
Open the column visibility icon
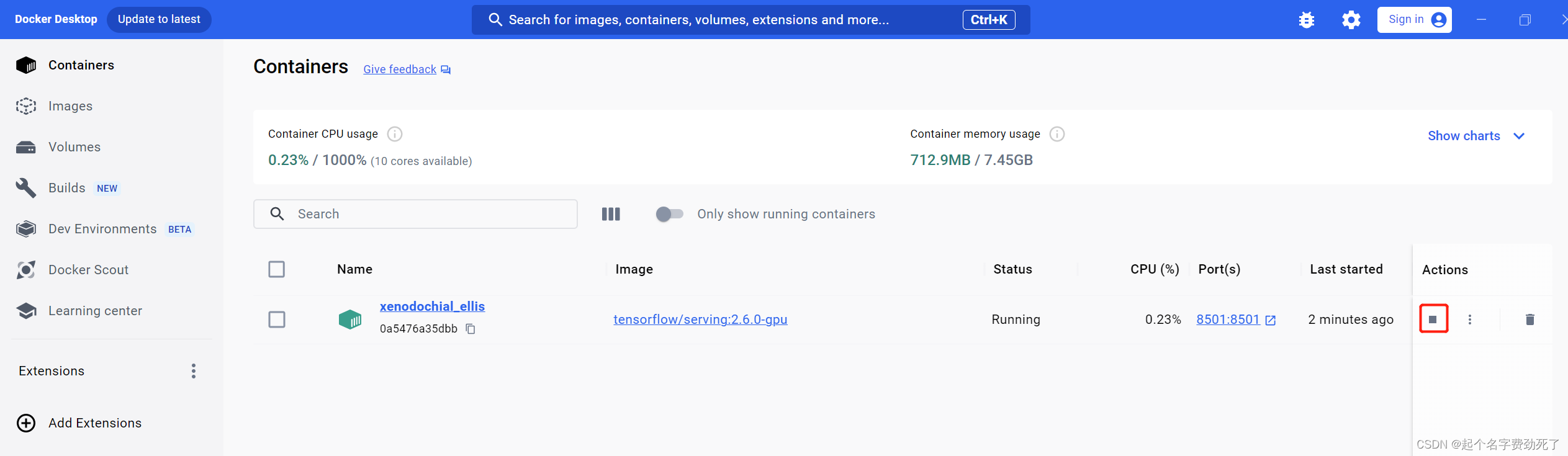coord(611,214)
